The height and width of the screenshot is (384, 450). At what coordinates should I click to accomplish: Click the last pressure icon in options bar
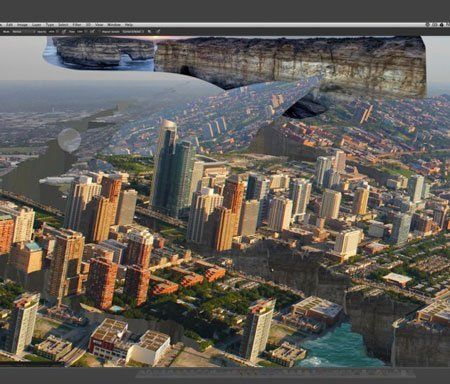(158, 32)
